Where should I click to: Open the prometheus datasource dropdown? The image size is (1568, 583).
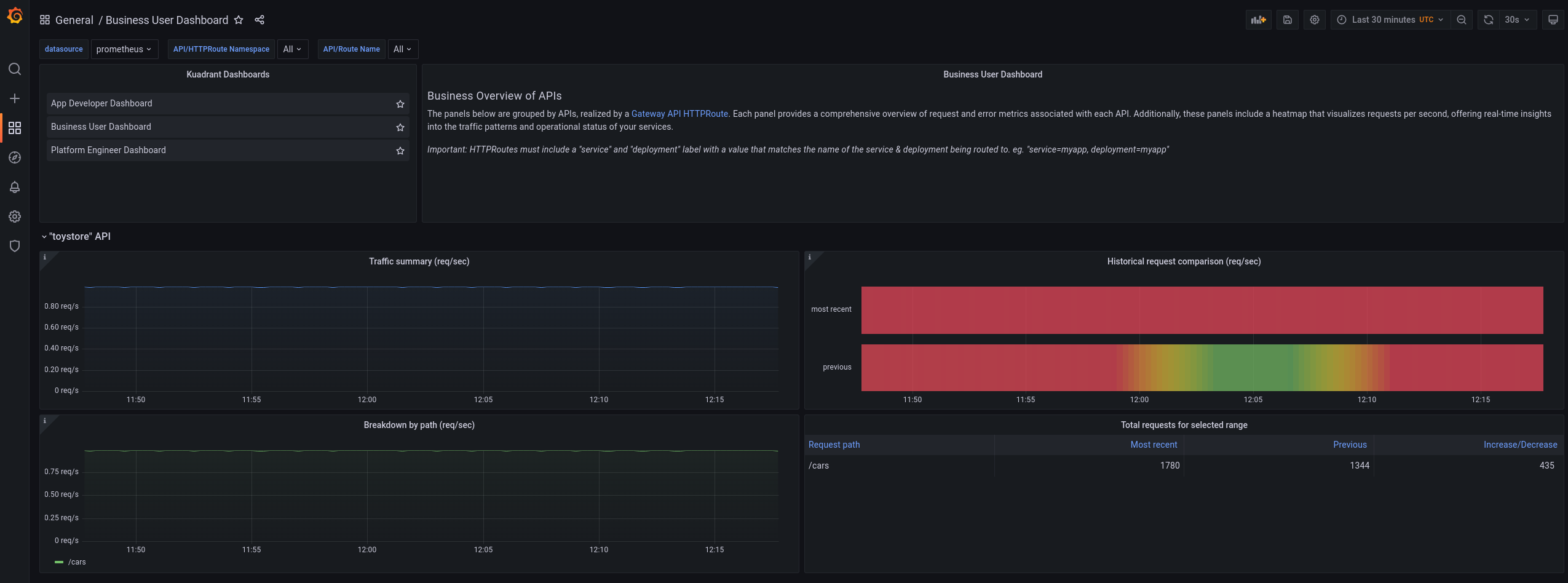(x=124, y=49)
